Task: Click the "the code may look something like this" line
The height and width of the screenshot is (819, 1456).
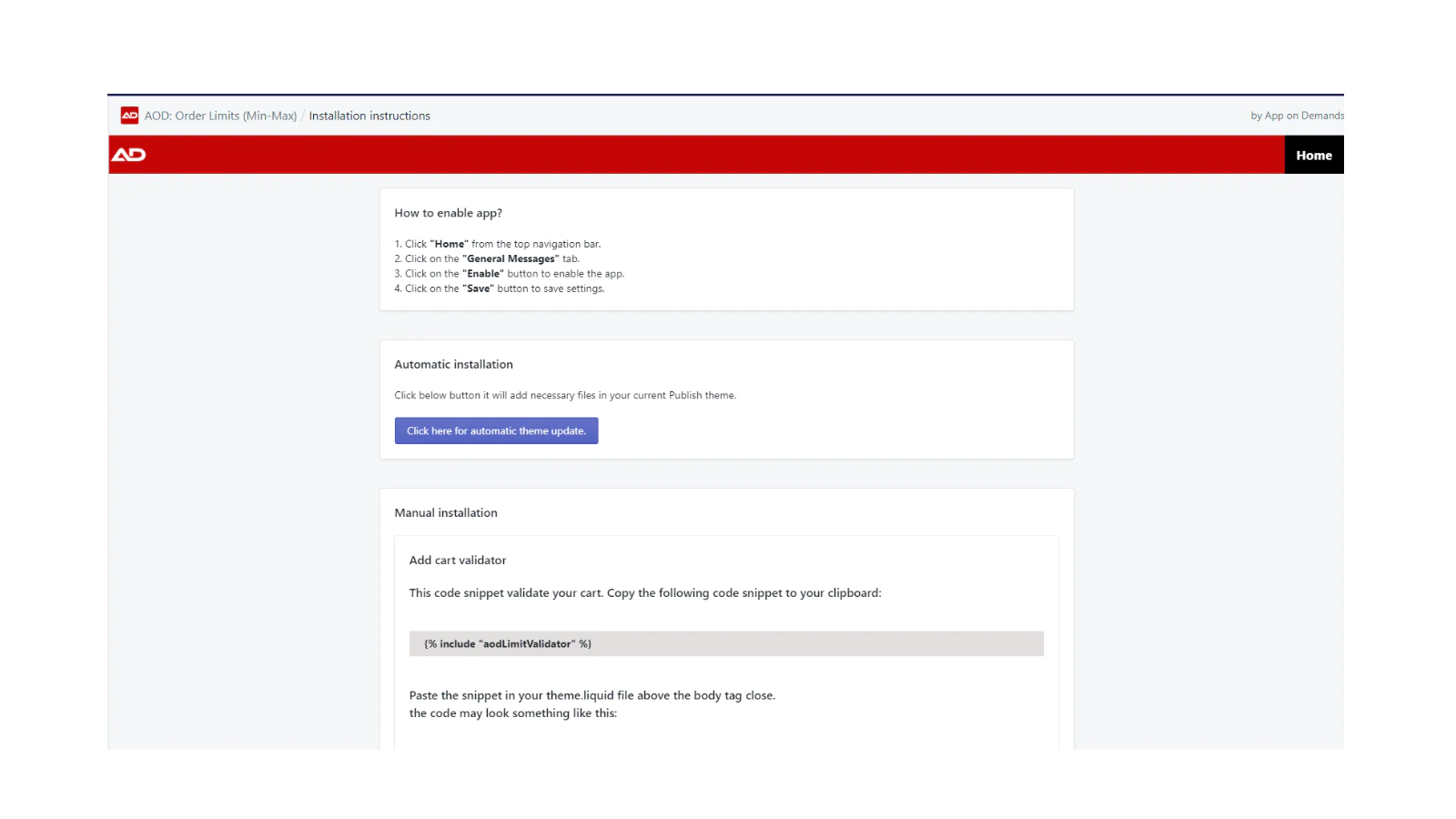Action: point(512,713)
